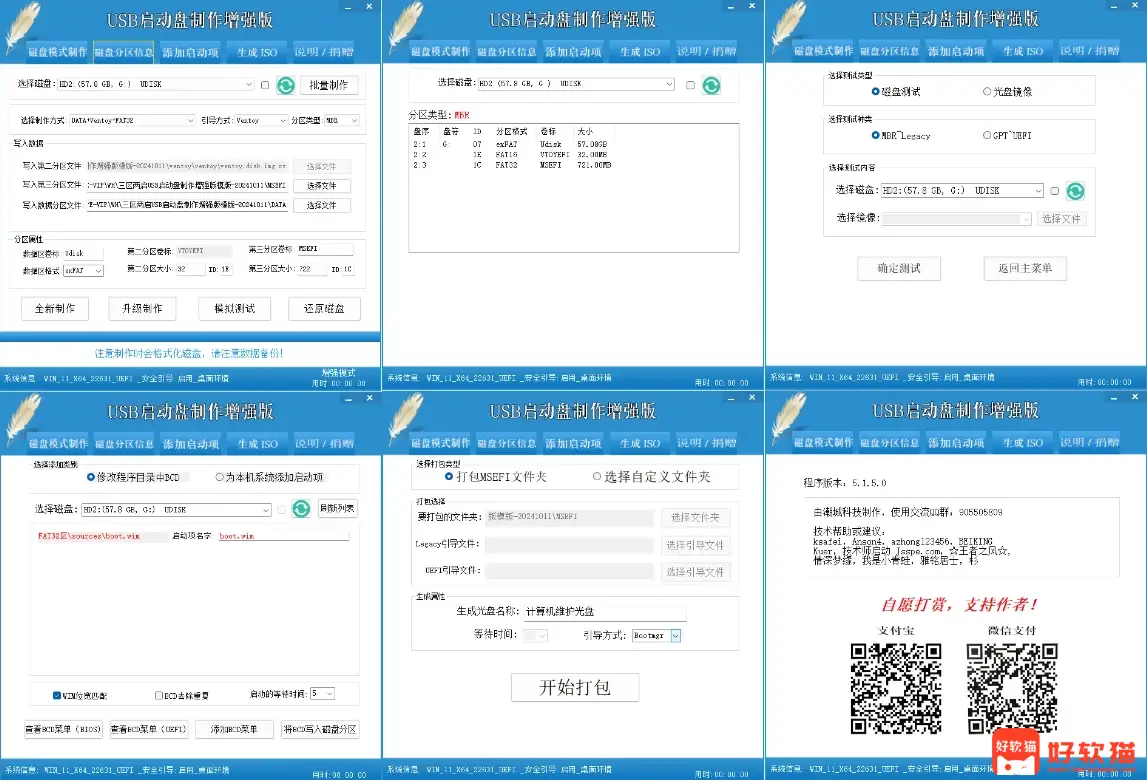Choose the 光盘镜像 test type radio button
Image resolution: width=1147 pixels, height=780 pixels.
click(987, 92)
